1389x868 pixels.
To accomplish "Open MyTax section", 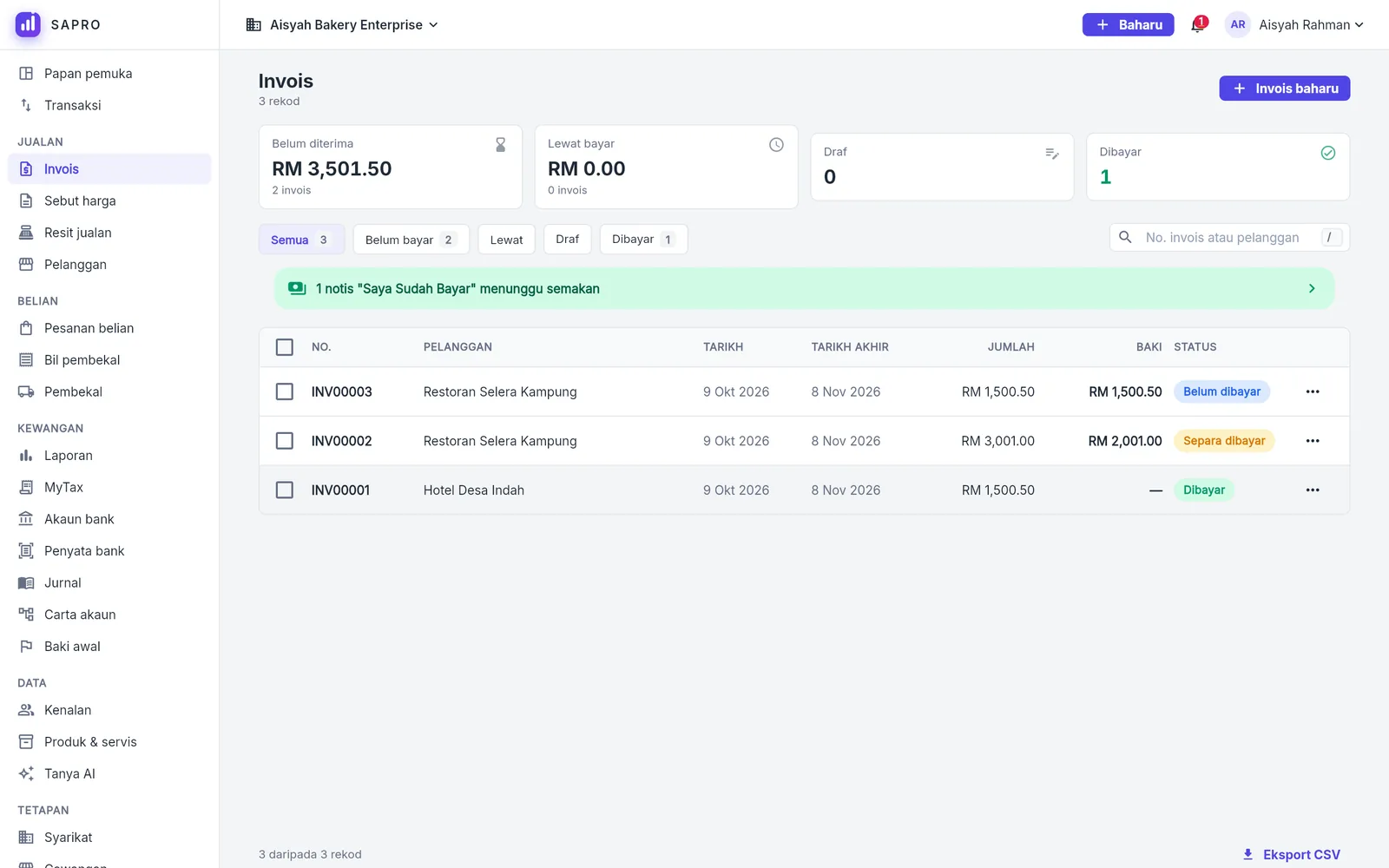I will 109,487.
